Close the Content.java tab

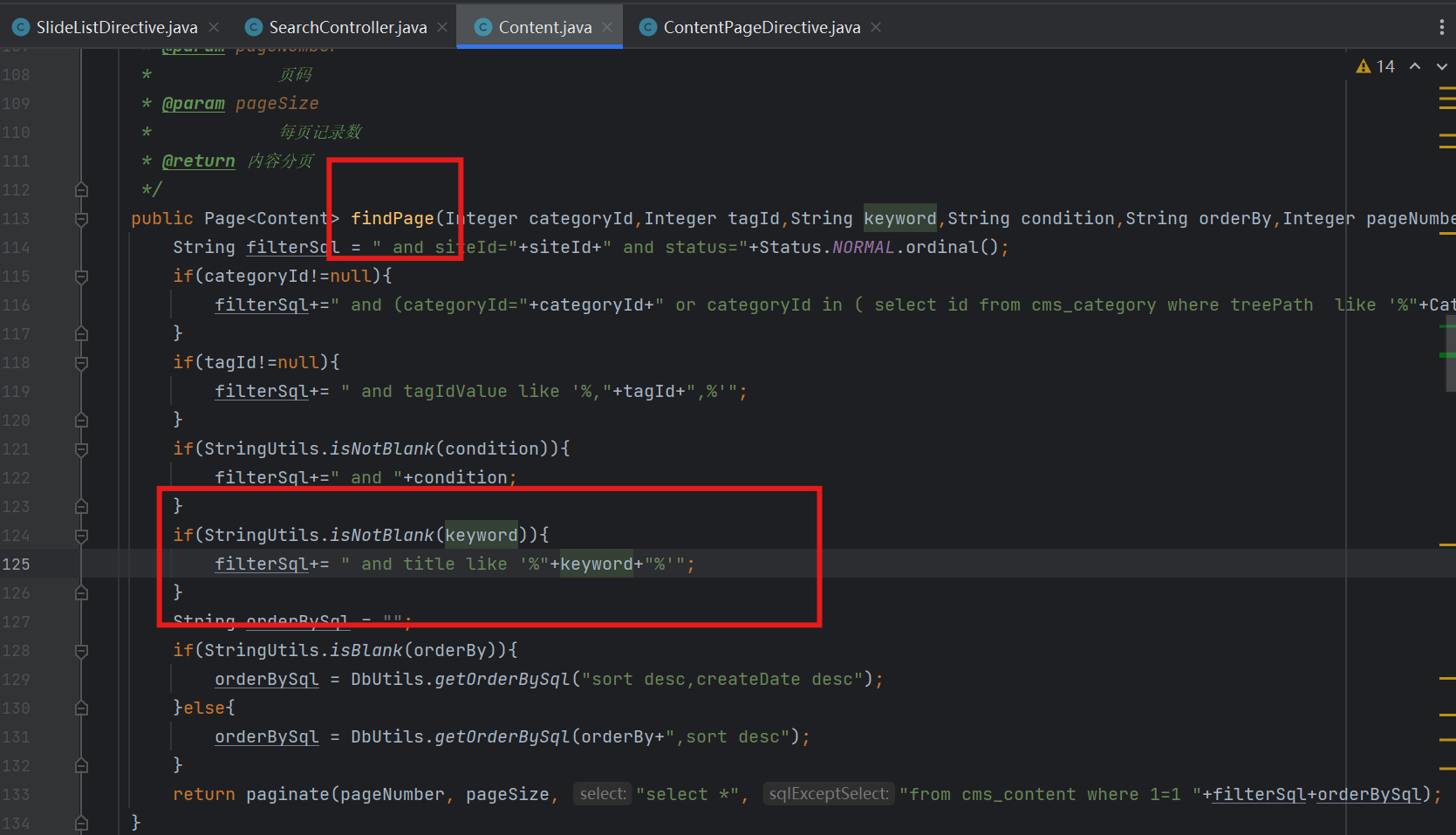tap(607, 27)
